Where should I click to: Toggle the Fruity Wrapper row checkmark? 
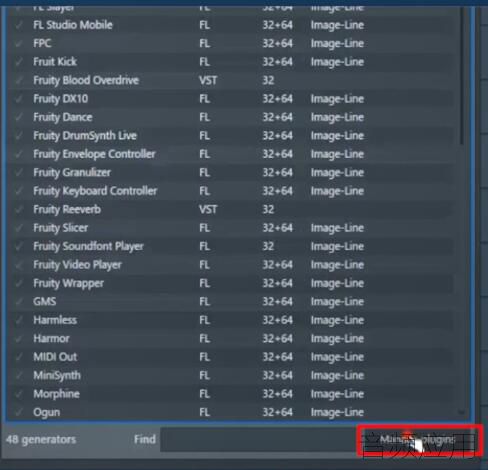coord(19,283)
